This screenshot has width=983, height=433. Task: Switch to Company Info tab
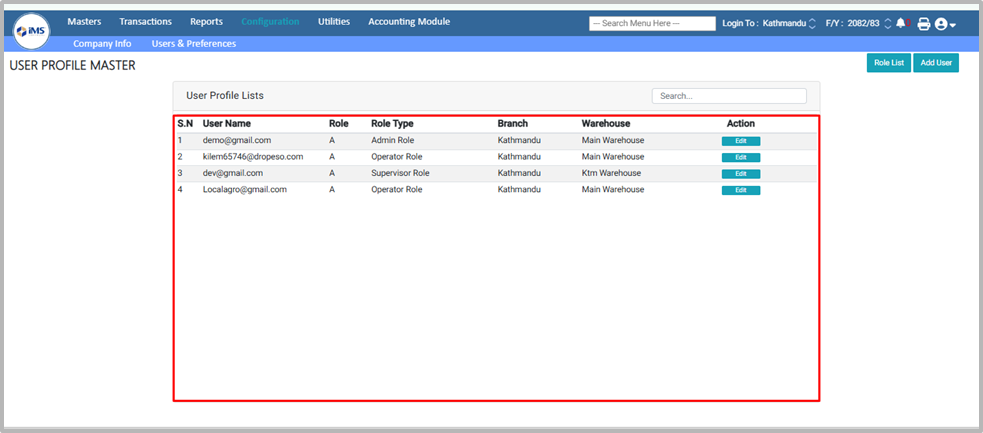[102, 44]
